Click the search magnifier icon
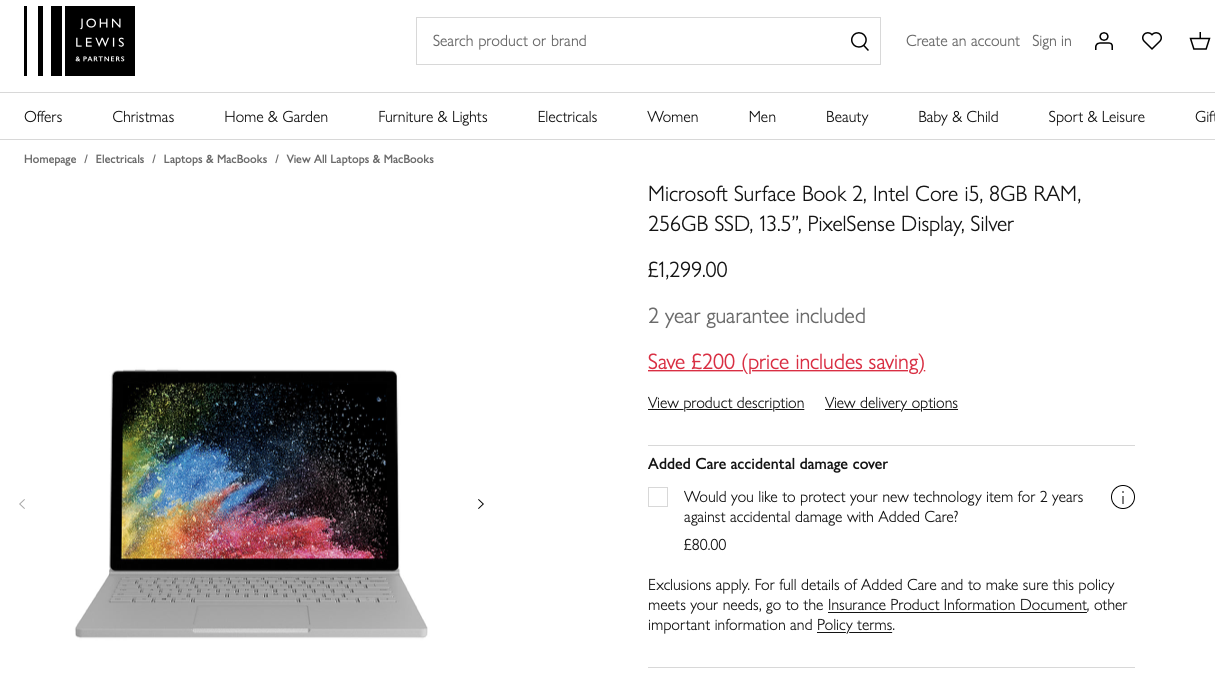This screenshot has height=677, width=1215. pyautogui.click(x=859, y=41)
